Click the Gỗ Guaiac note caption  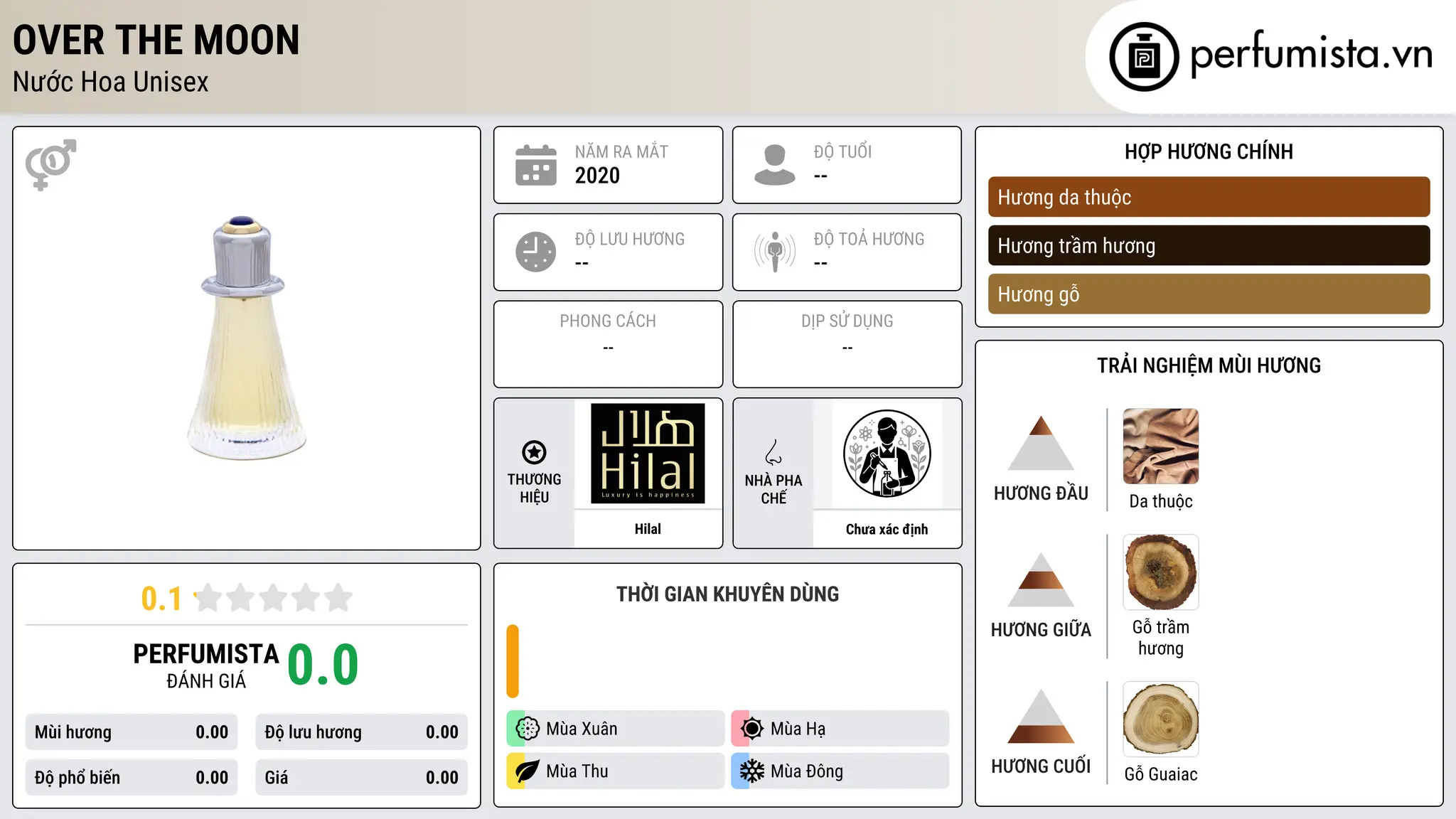click(1161, 774)
